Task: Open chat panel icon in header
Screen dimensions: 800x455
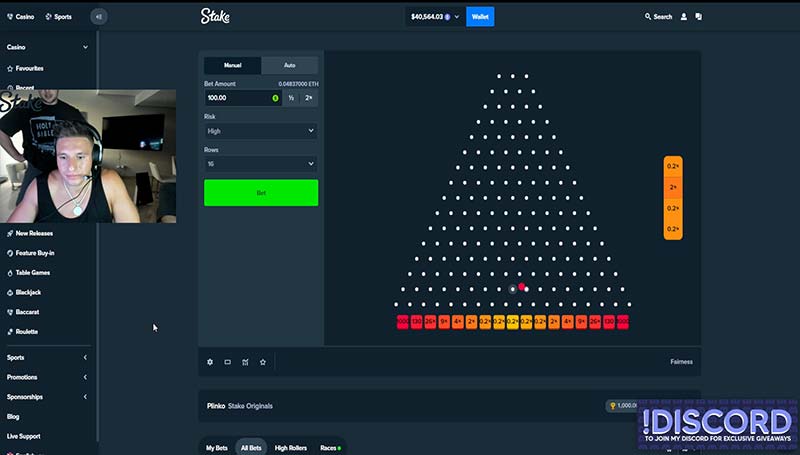Action: [x=698, y=17]
